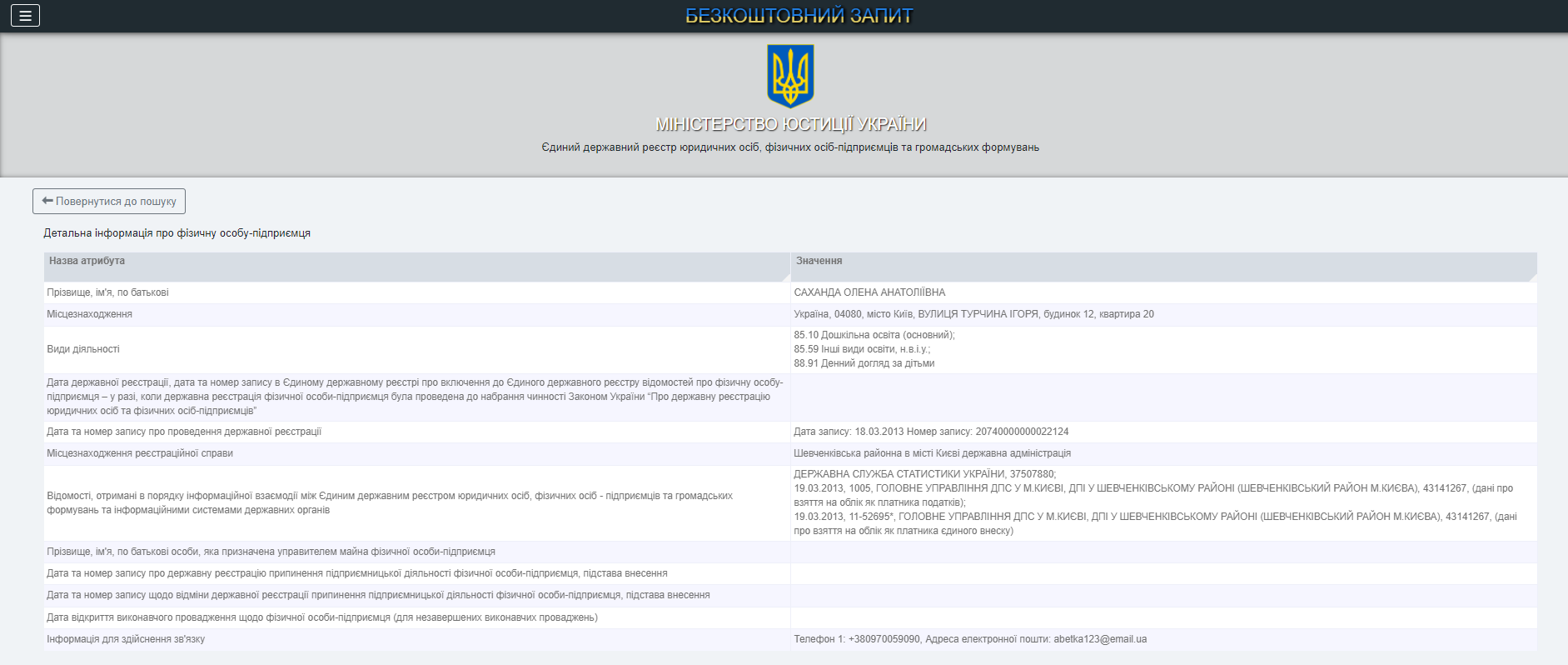Click the Види діяльності attribute label

(x=83, y=349)
